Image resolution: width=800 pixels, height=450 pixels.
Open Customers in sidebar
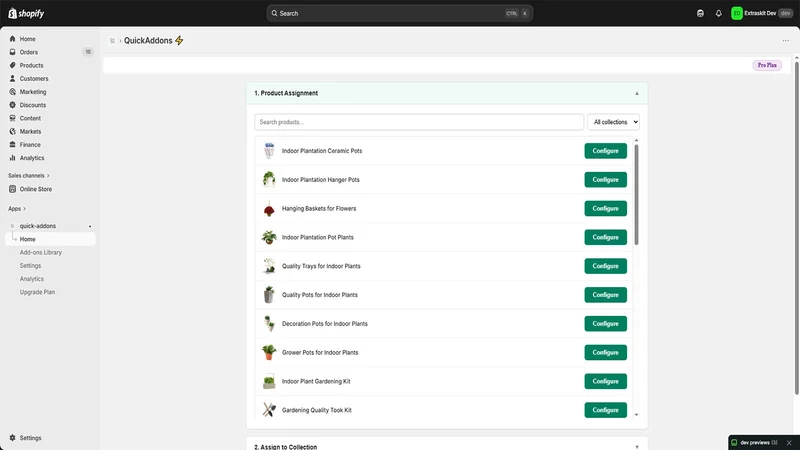pos(34,79)
